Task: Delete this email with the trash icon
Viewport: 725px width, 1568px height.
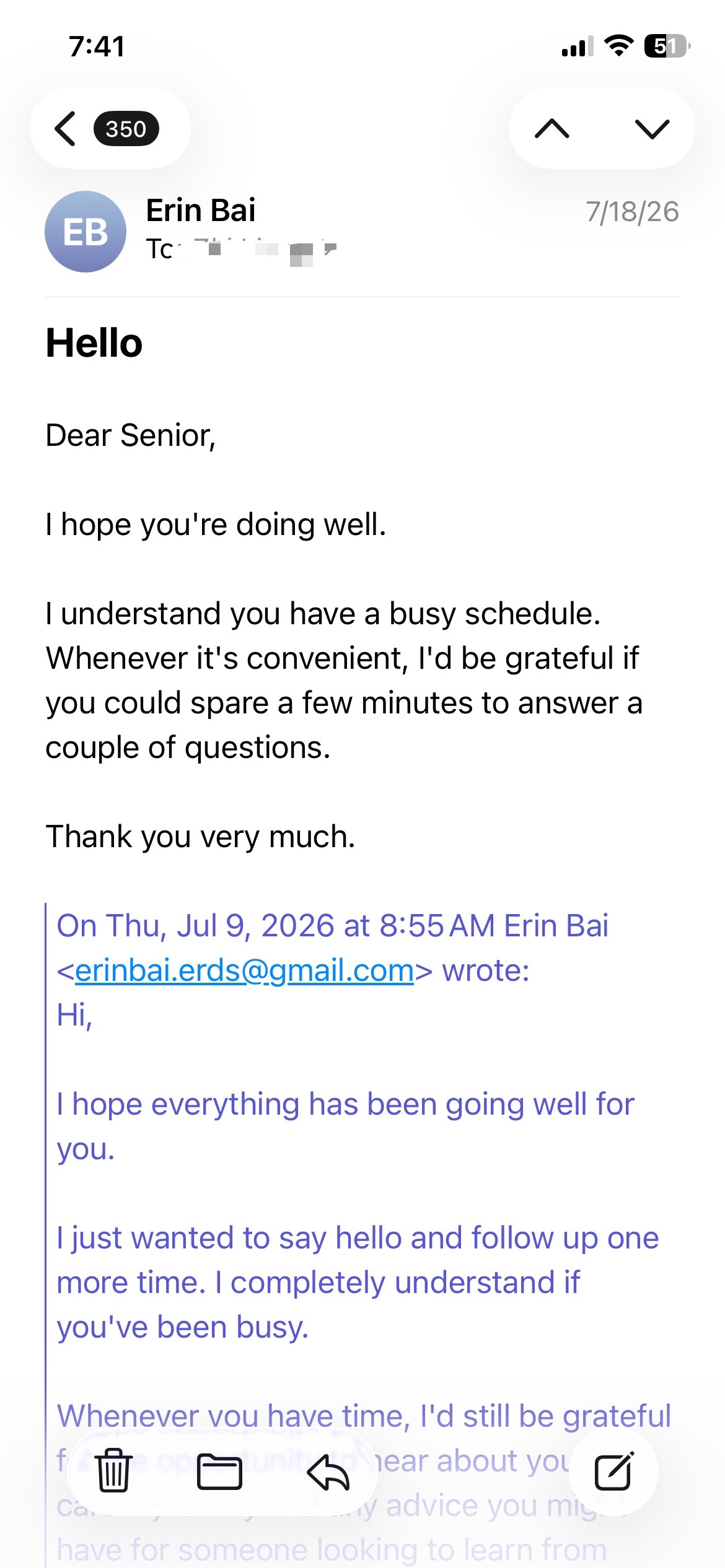Action: tap(113, 1471)
